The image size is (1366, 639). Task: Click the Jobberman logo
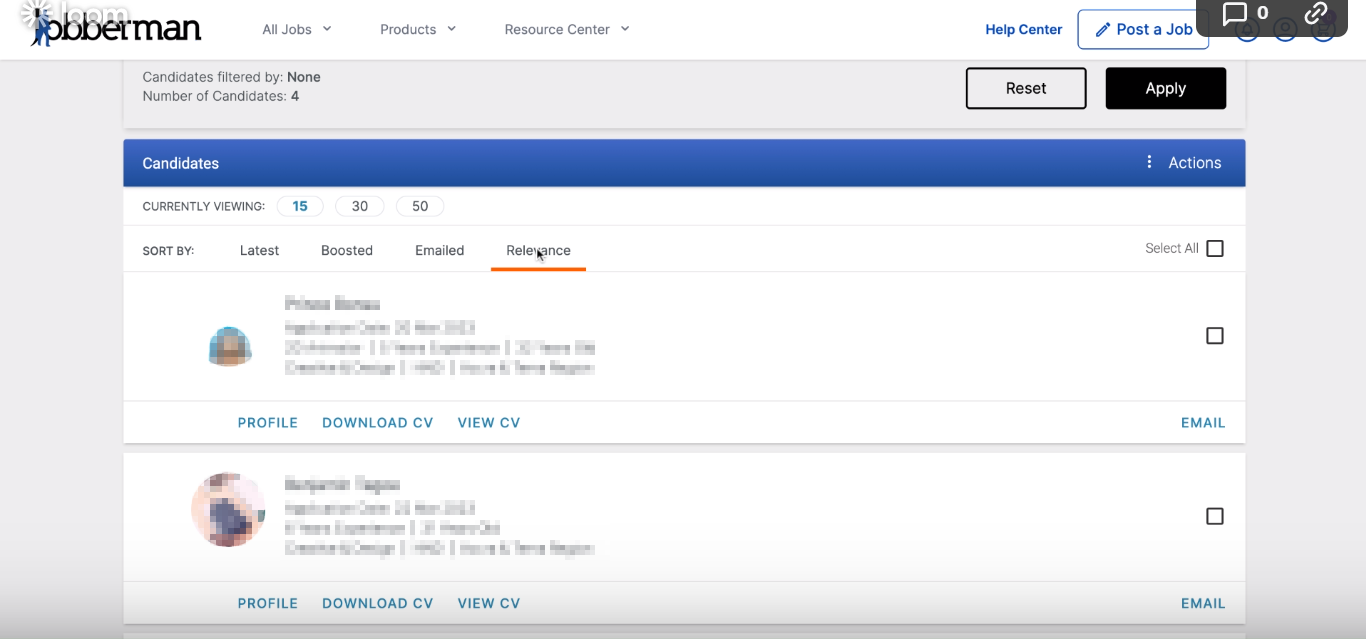tap(110, 27)
